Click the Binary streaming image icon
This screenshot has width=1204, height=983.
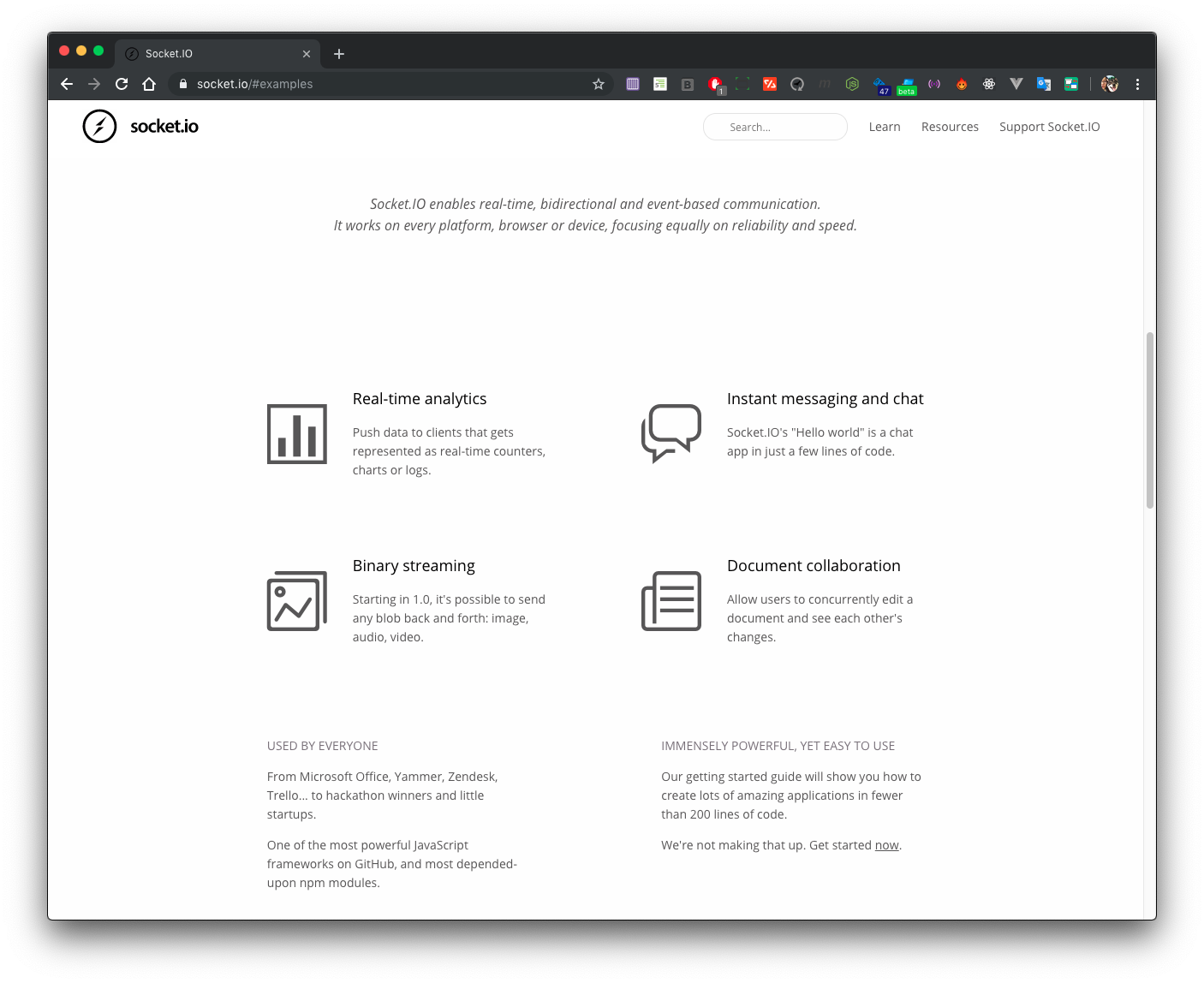[x=297, y=601]
